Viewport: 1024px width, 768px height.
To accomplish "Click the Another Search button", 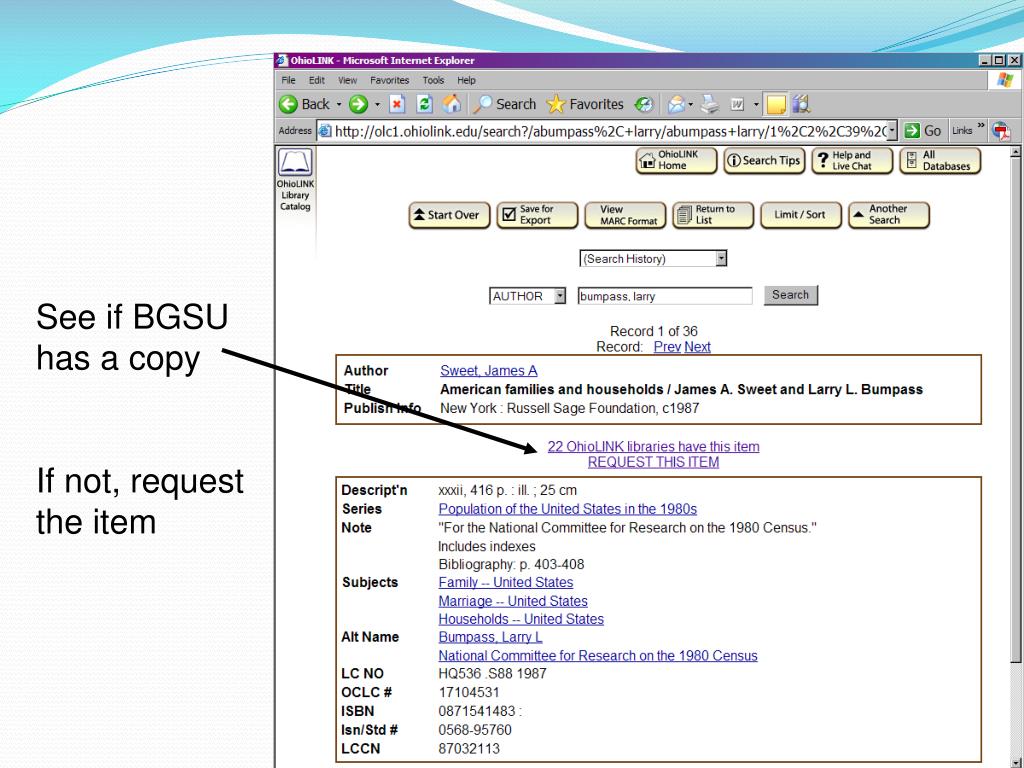I will [888, 215].
